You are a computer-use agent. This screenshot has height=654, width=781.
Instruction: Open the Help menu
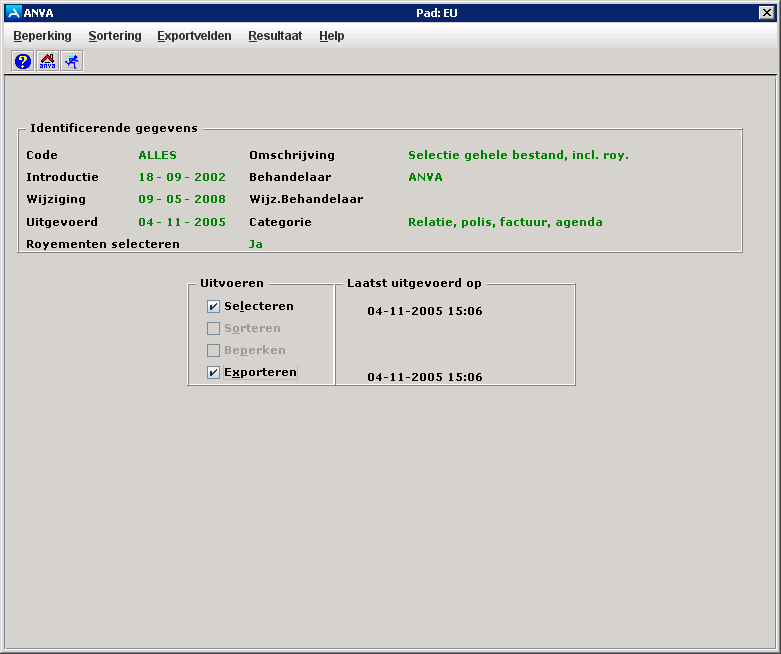pyautogui.click(x=332, y=36)
